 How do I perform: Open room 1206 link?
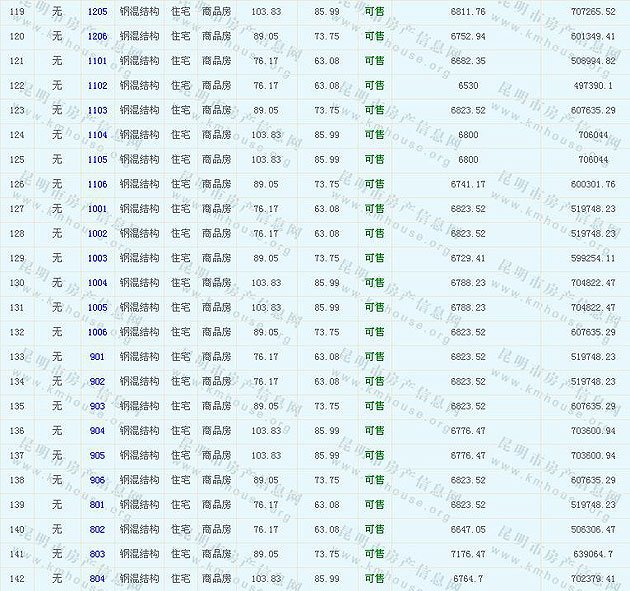click(x=97, y=36)
